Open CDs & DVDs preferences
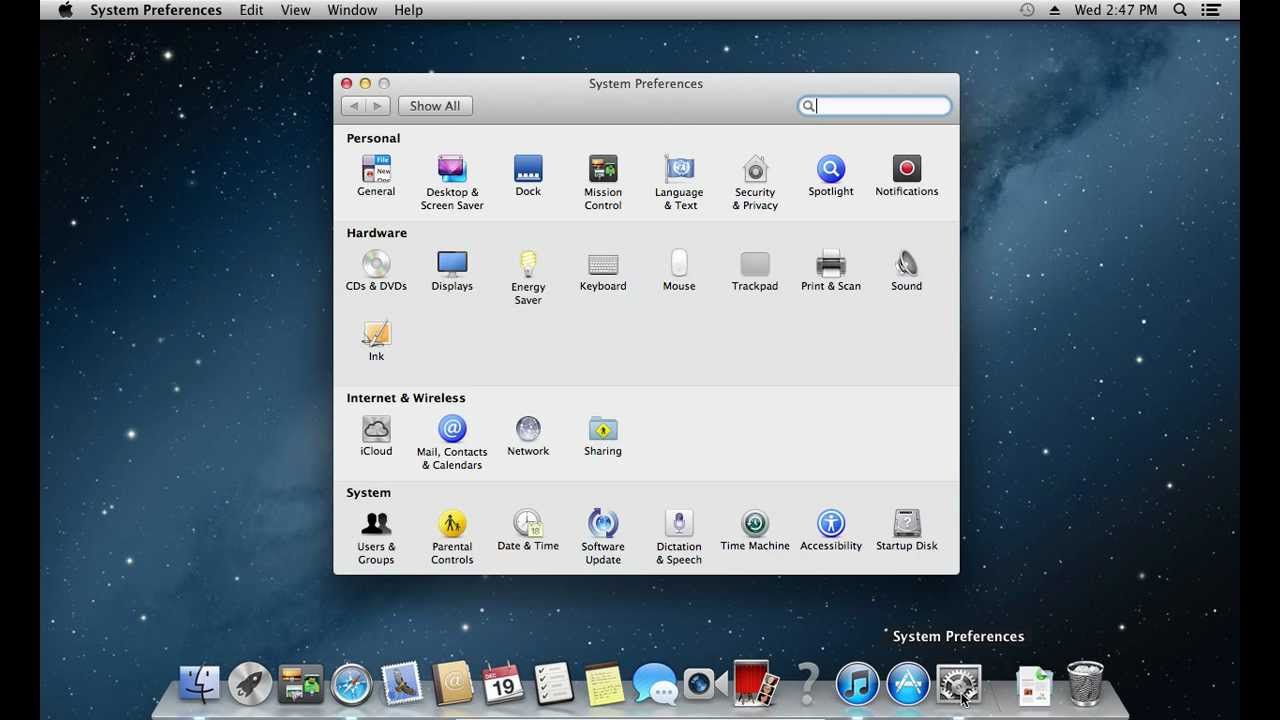This screenshot has width=1280, height=720. 376,270
